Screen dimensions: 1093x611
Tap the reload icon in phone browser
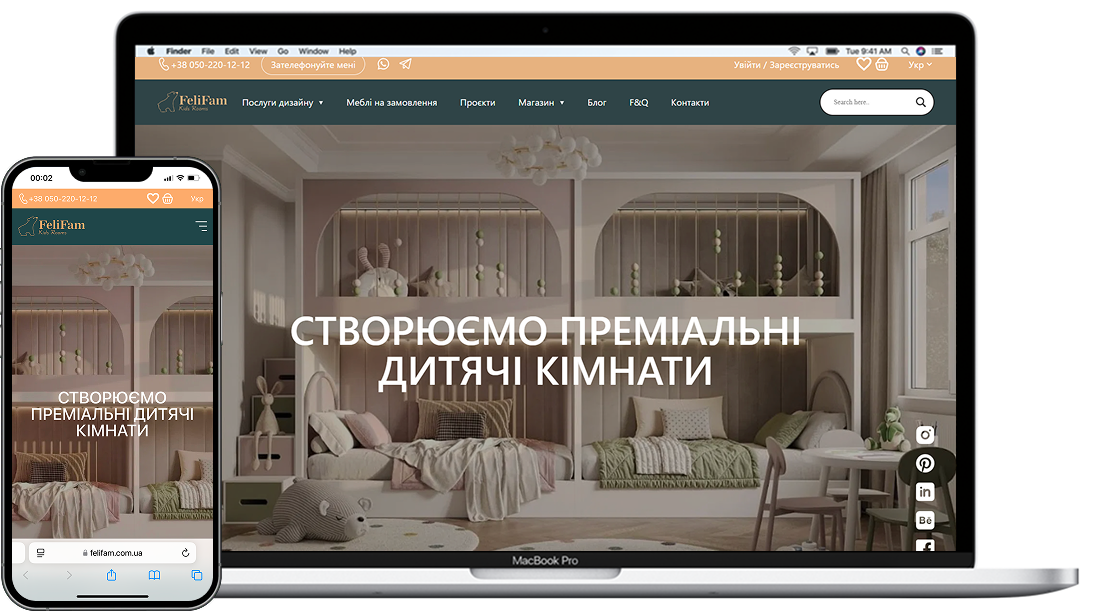click(x=185, y=552)
